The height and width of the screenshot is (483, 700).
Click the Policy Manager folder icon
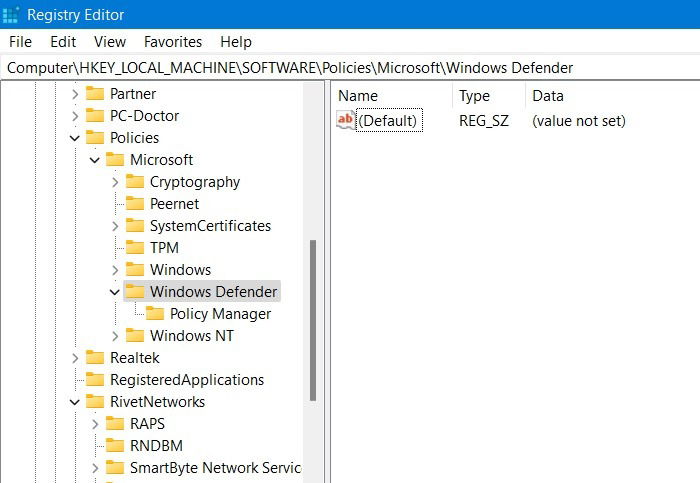point(154,313)
